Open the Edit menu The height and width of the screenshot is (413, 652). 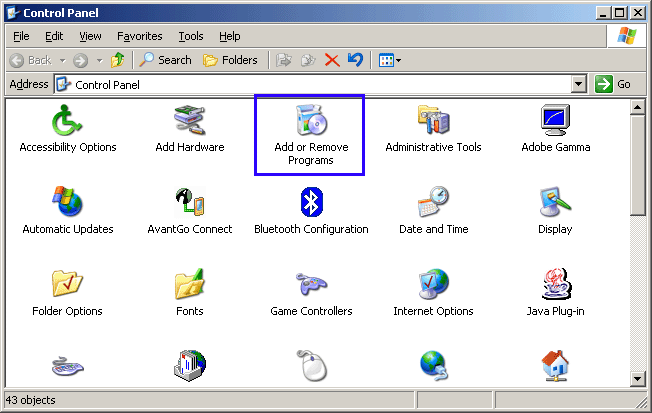(54, 37)
